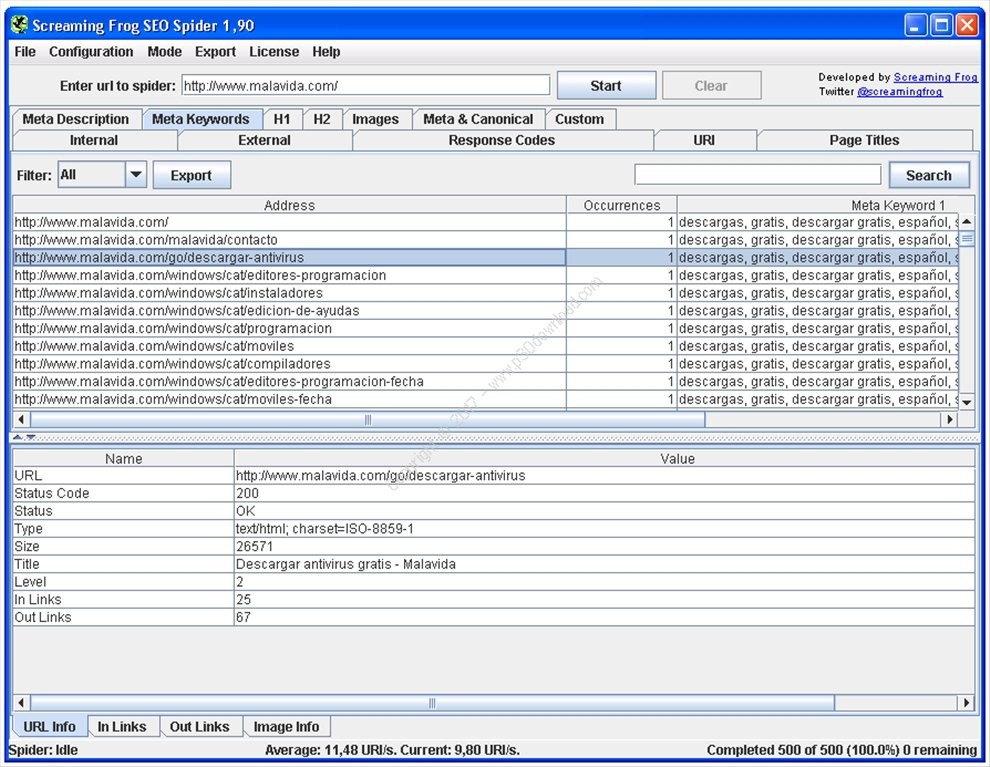Click the Size value 26571
The height and width of the screenshot is (767, 990).
tap(254, 546)
